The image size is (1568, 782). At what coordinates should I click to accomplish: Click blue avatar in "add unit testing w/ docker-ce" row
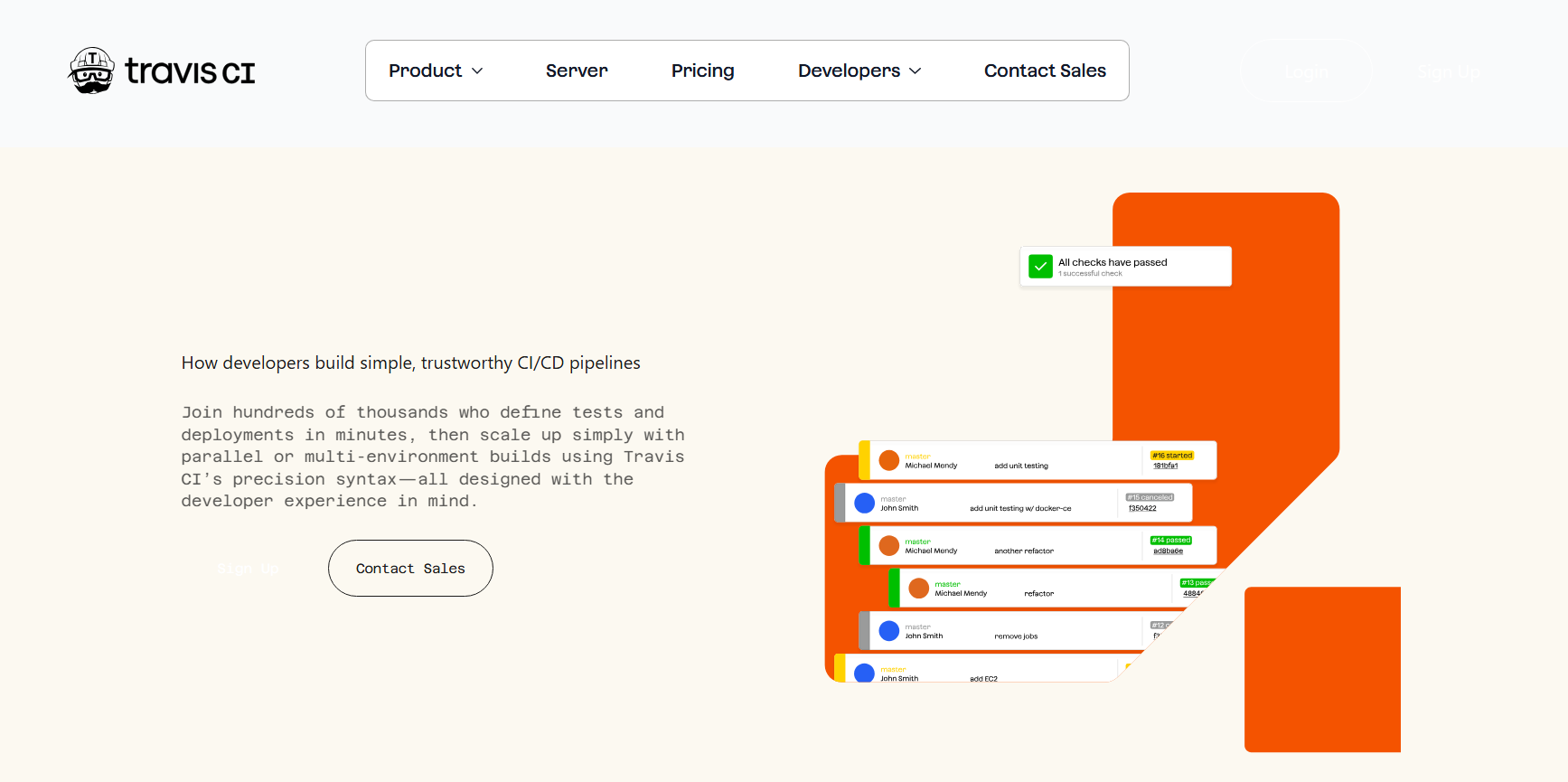[865, 503]
